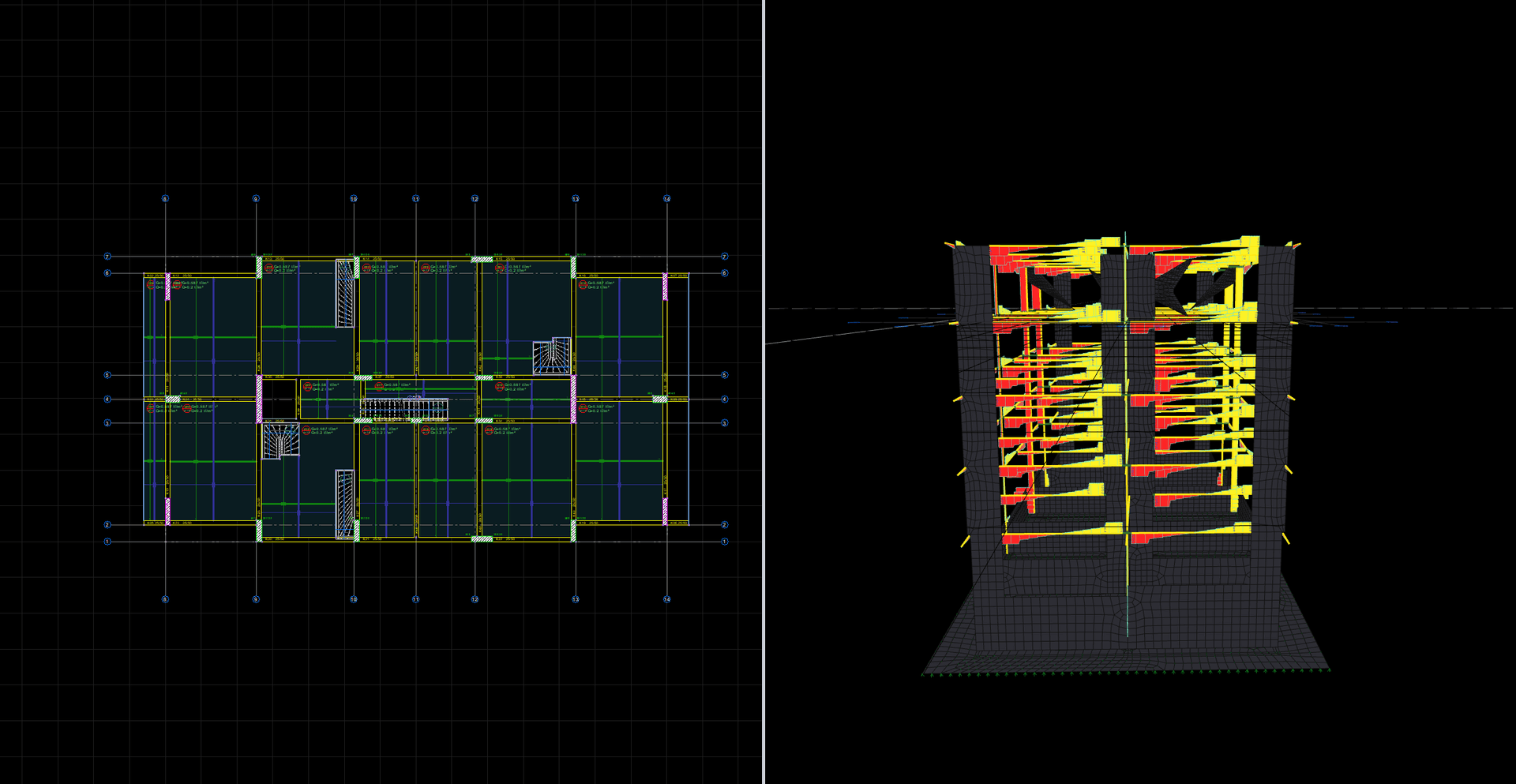Click axis 1 bubble right of plan
The width and height of the screenshot is (1516, 784).
(x=725, y=542)
